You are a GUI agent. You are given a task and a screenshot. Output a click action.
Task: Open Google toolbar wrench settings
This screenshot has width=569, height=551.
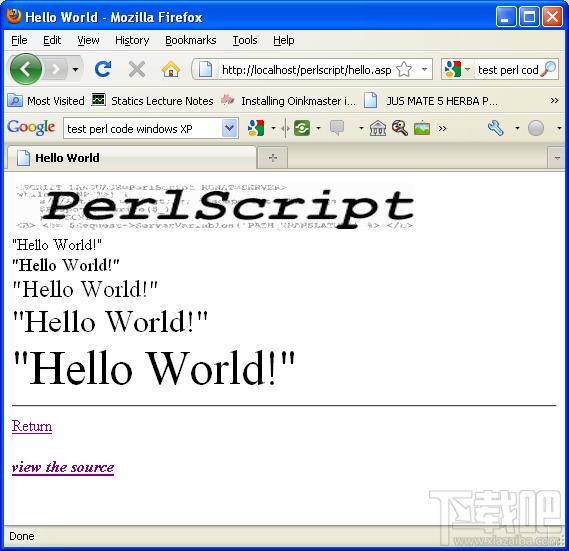(x=496, y=128)
